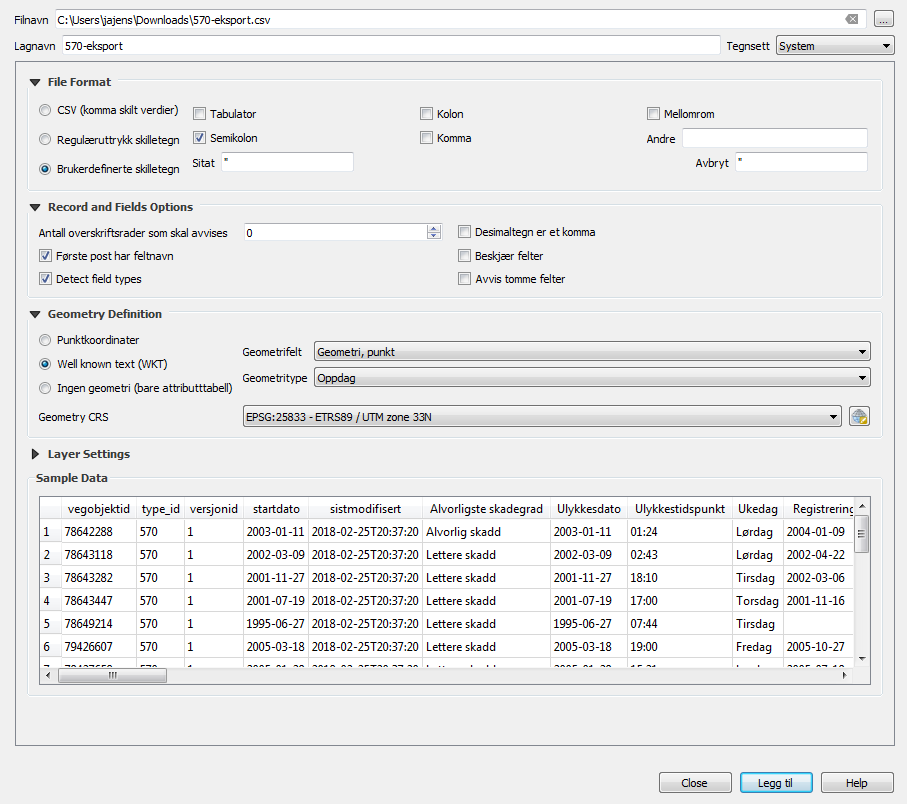Screen dimensions: 907x804
Task: Click the Sitat quote character field
Action: [x=287, y=162]
